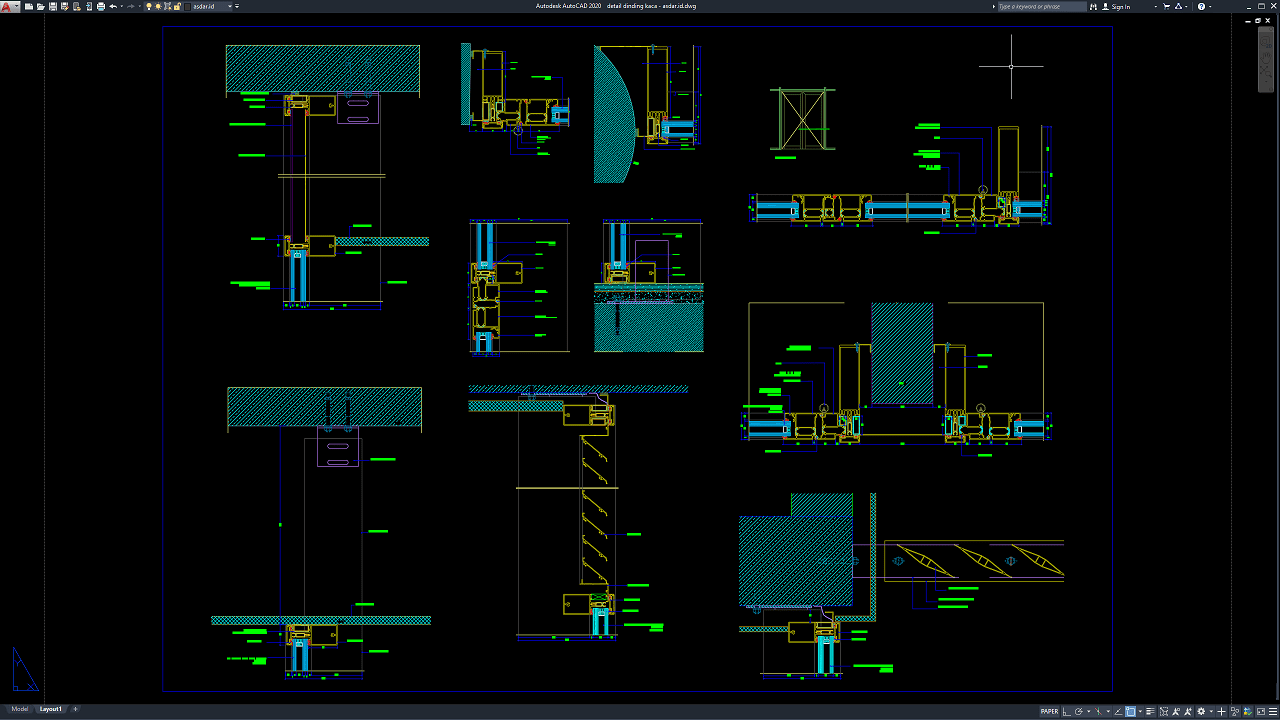Open Object Snap settings dropdown
The image size is (1280, 720).
click(1140, 712)
